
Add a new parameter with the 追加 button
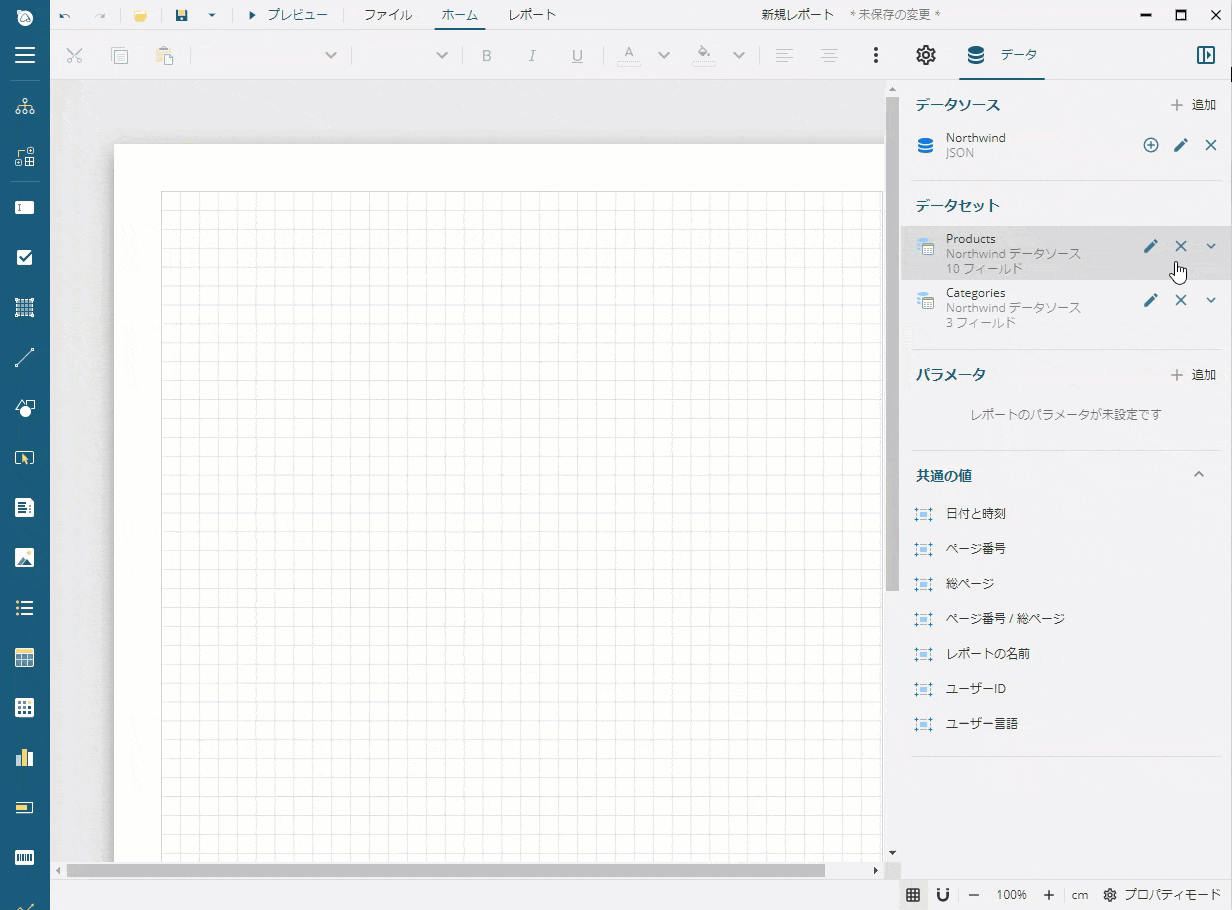1193,374
